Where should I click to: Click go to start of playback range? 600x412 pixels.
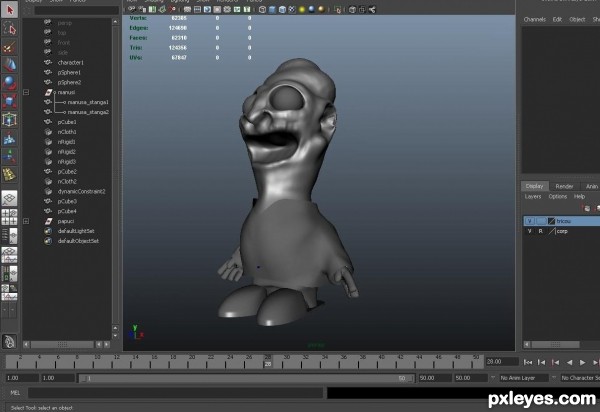(x=528, y=362)
